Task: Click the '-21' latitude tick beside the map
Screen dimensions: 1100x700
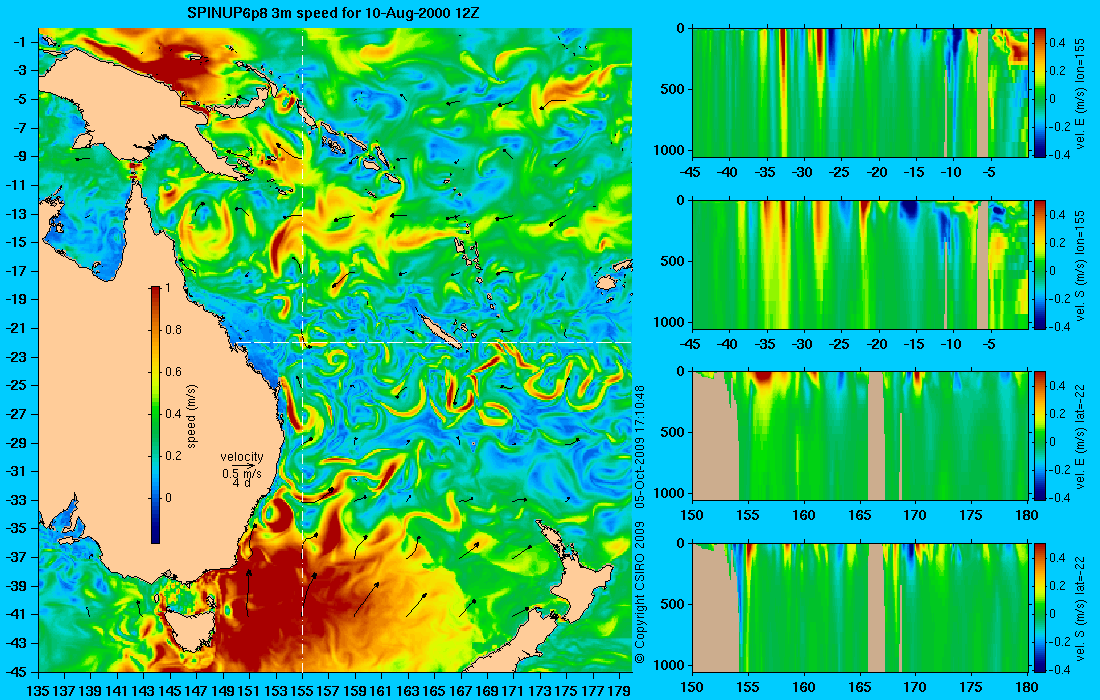Action: [20, 328]
